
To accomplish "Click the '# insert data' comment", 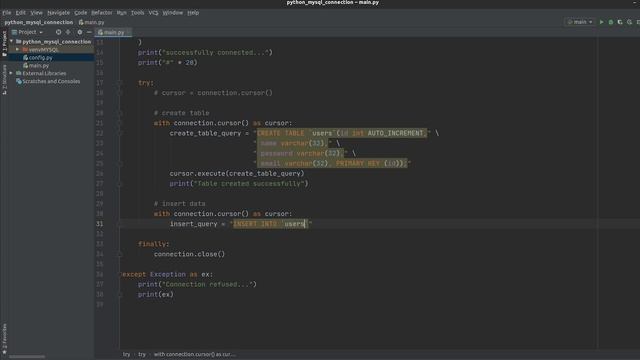I will [x=180, y=204].
